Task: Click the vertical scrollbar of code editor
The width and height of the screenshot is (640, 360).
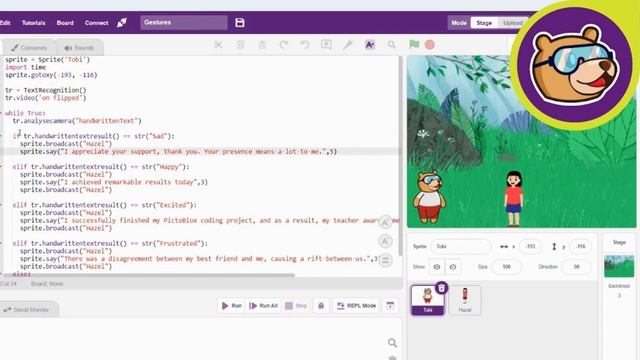Action: pyautogui.click(x=401, y=156)
